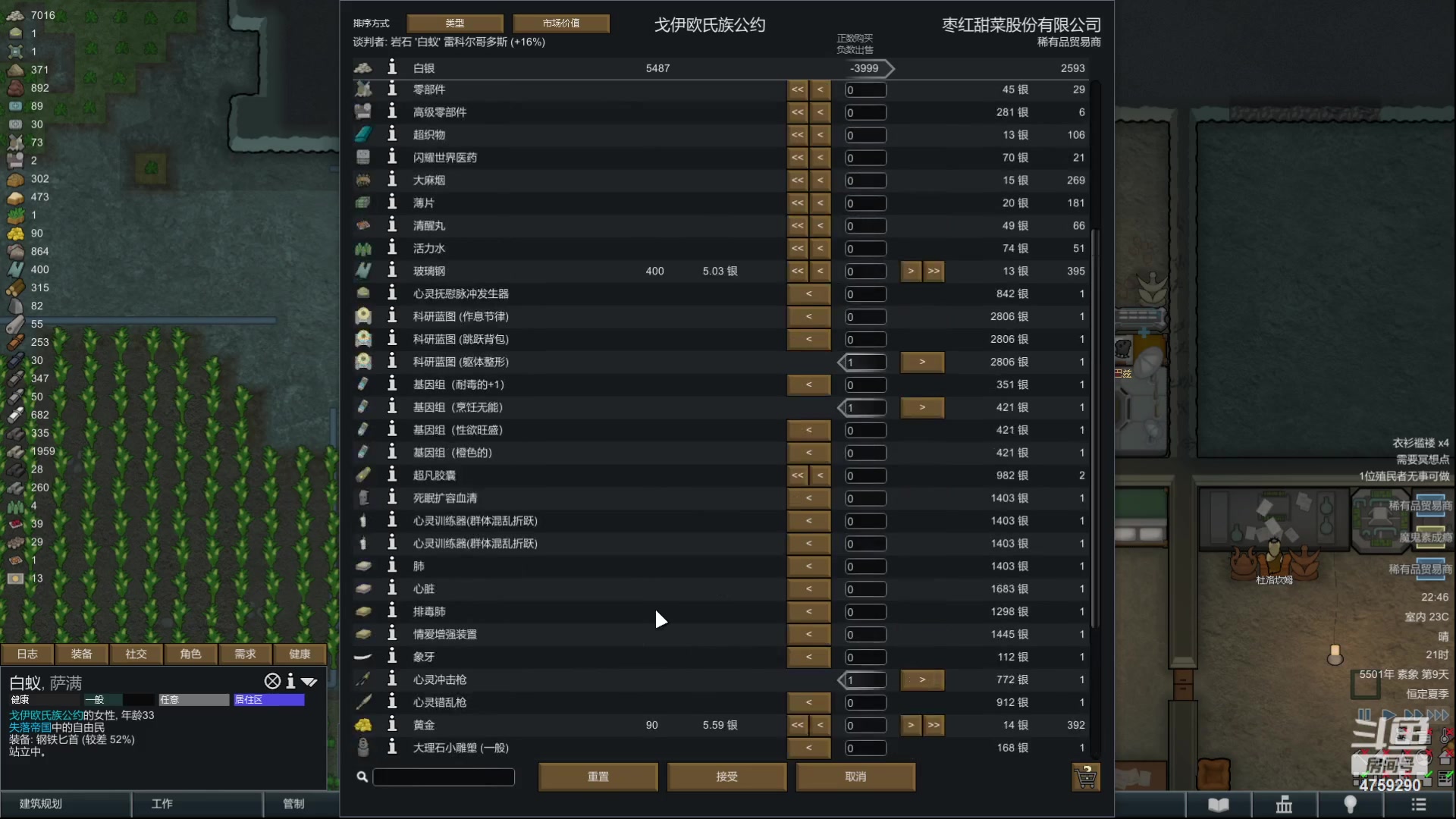The height and width of the screenshot is (819, 1456).
Task: Open info for 超织物 item
Action: click(x=392, y=135)
